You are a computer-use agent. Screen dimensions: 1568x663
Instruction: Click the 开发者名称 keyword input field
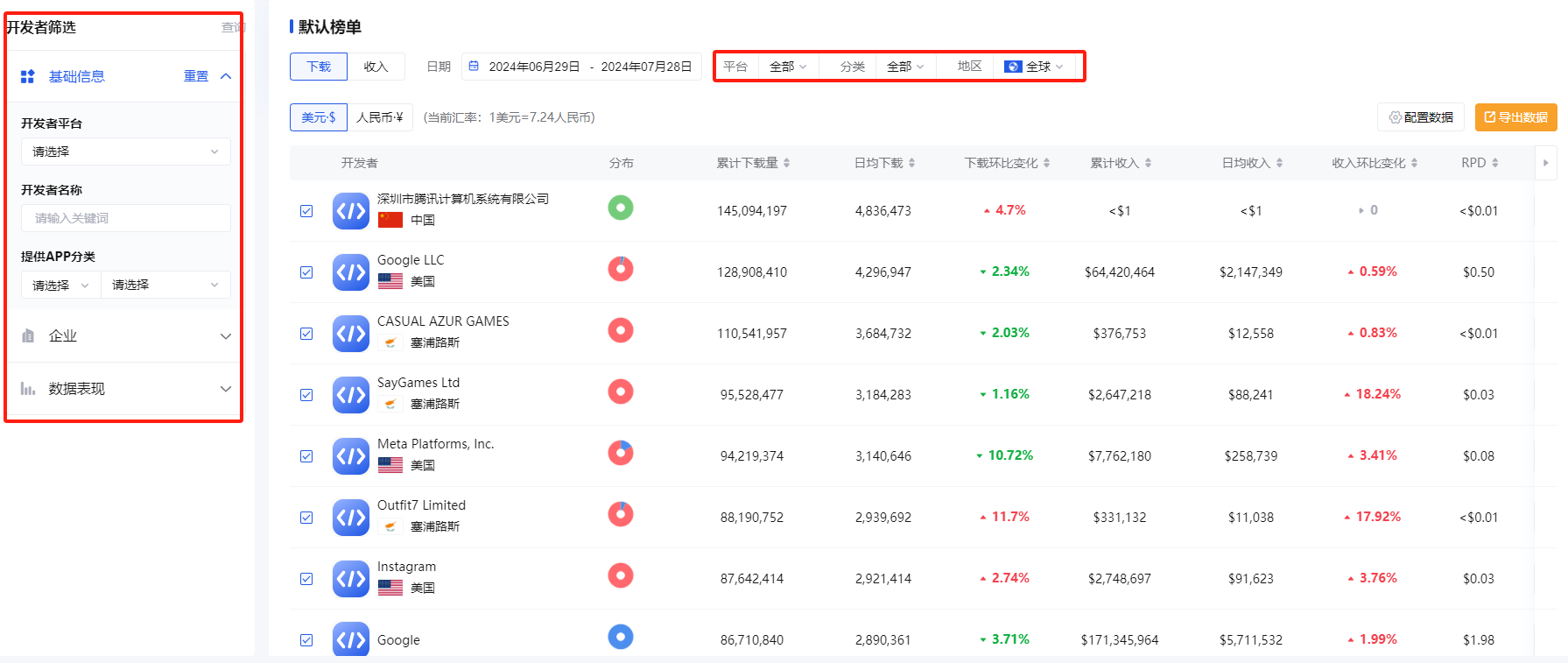tap(125, 218)
